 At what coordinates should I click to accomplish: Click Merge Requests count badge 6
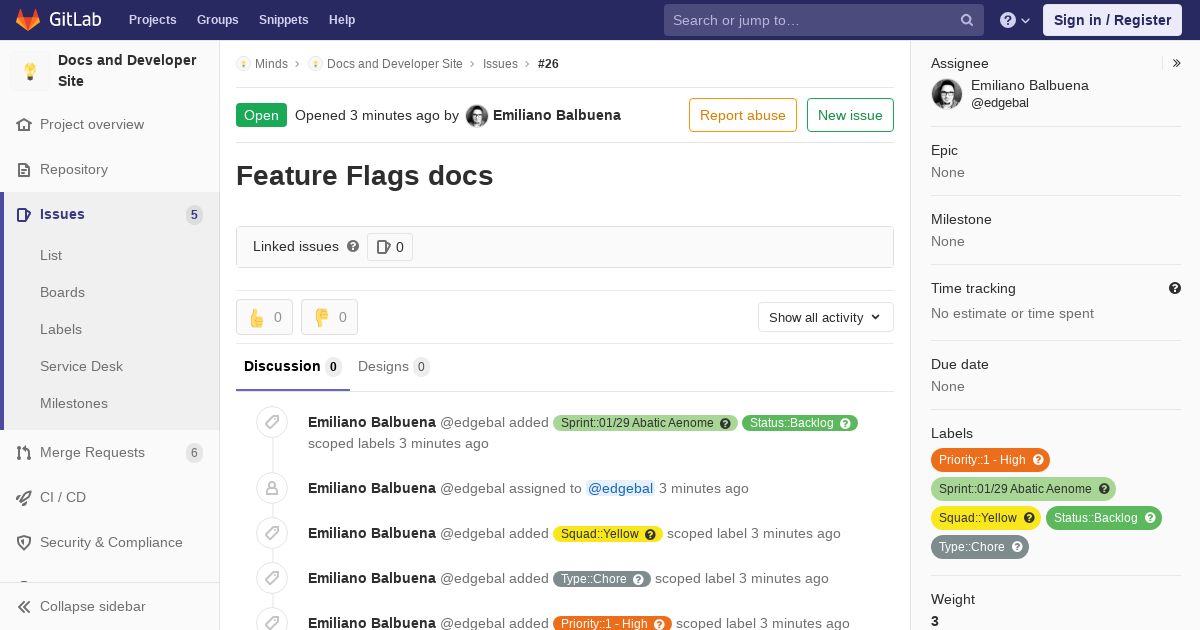194,453
